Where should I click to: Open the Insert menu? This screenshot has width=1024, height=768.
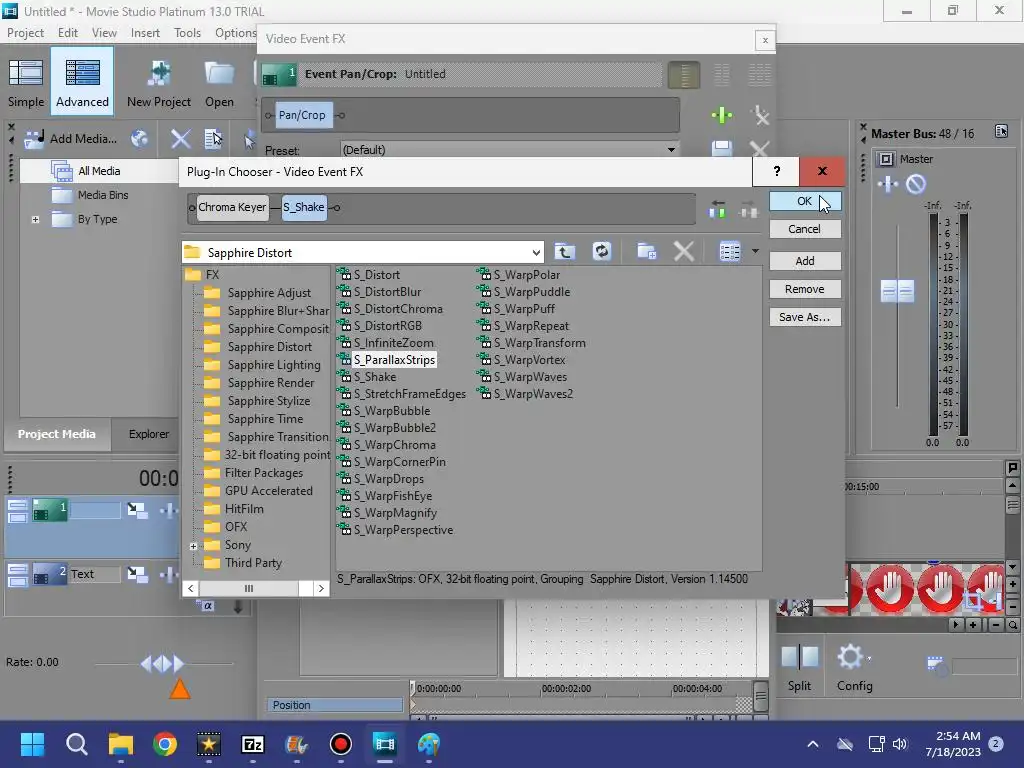coord(145,33)
